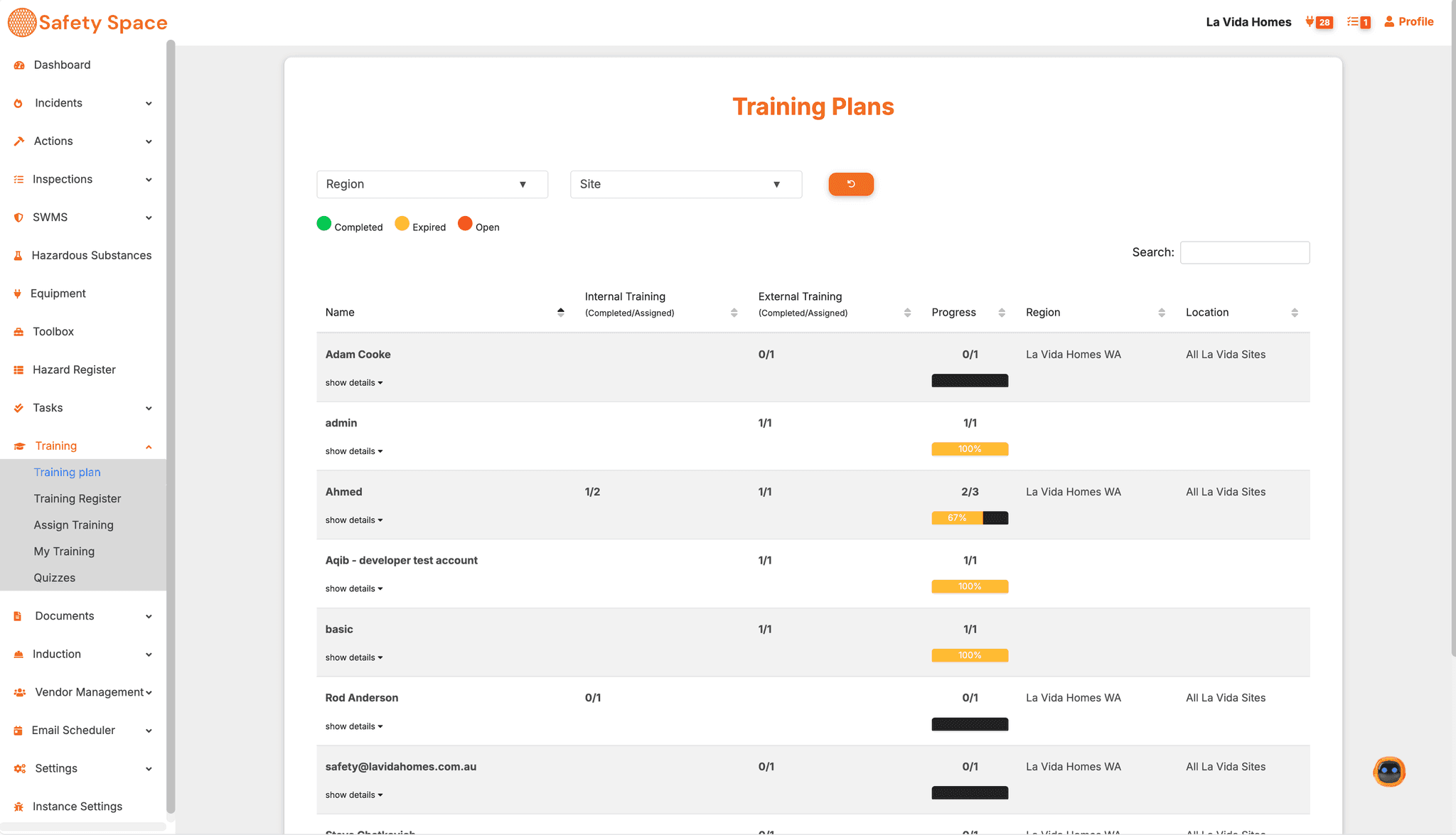This screenshot has height=835, width=1456.
Task: Sort by Region column arrows
Action: [x=1162, y=313]
